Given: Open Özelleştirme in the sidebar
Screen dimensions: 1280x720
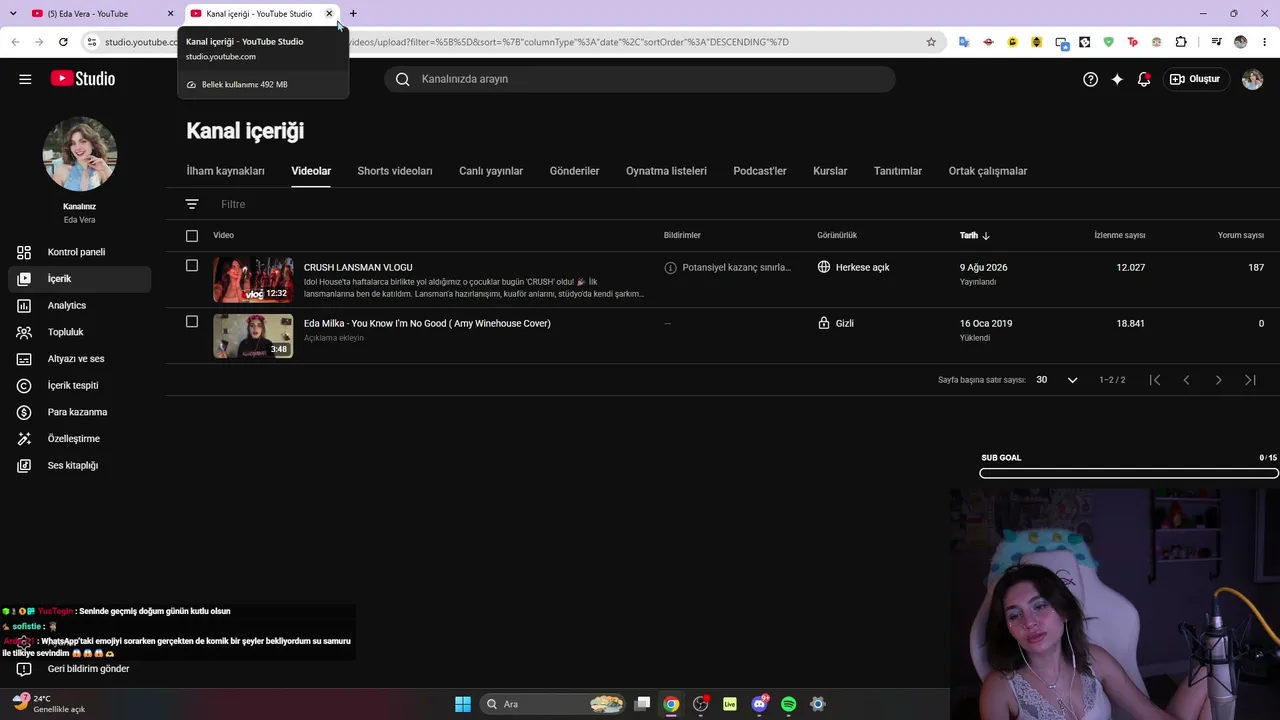Looking at the screenshot, I should pyautogui.click(x=80, y=439).
